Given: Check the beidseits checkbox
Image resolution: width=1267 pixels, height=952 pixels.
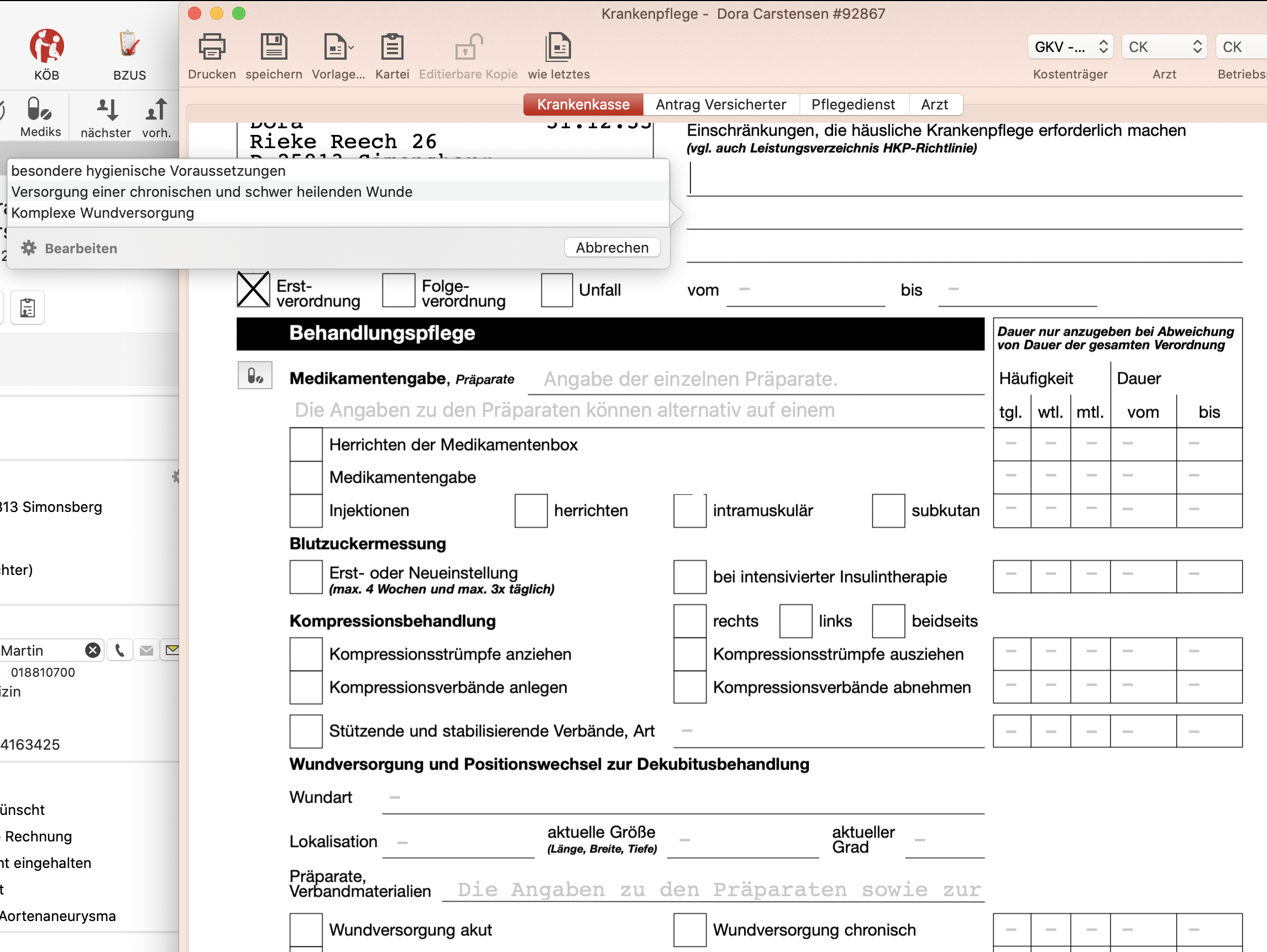Looking at the screenshot, I should pos(888,621).
